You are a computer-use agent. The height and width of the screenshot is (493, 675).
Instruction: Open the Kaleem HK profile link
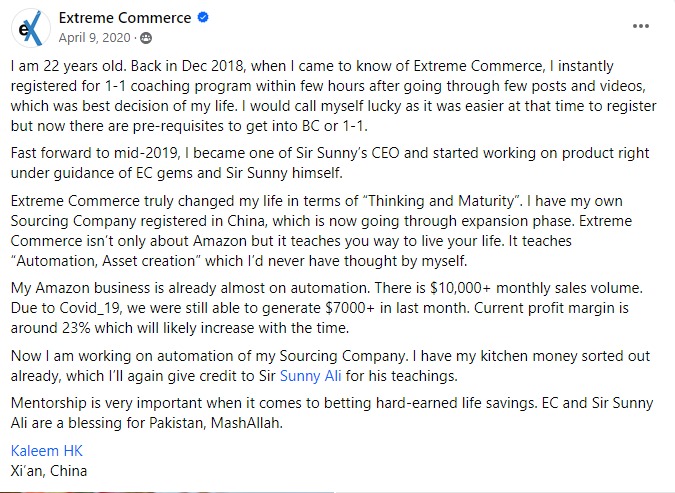tap(46, 451)
